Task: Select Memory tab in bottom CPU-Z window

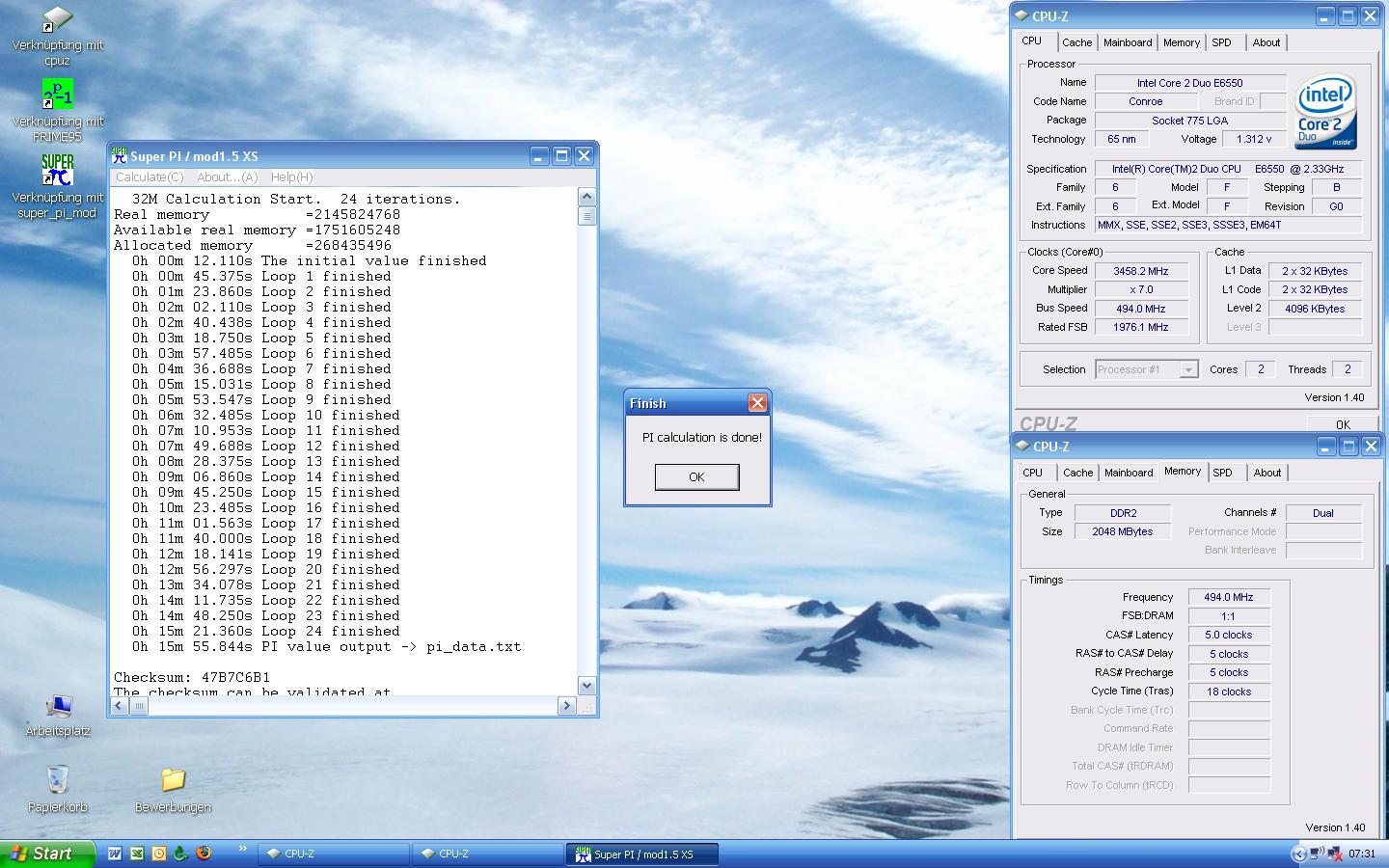Action: [x=1183, y=471]
